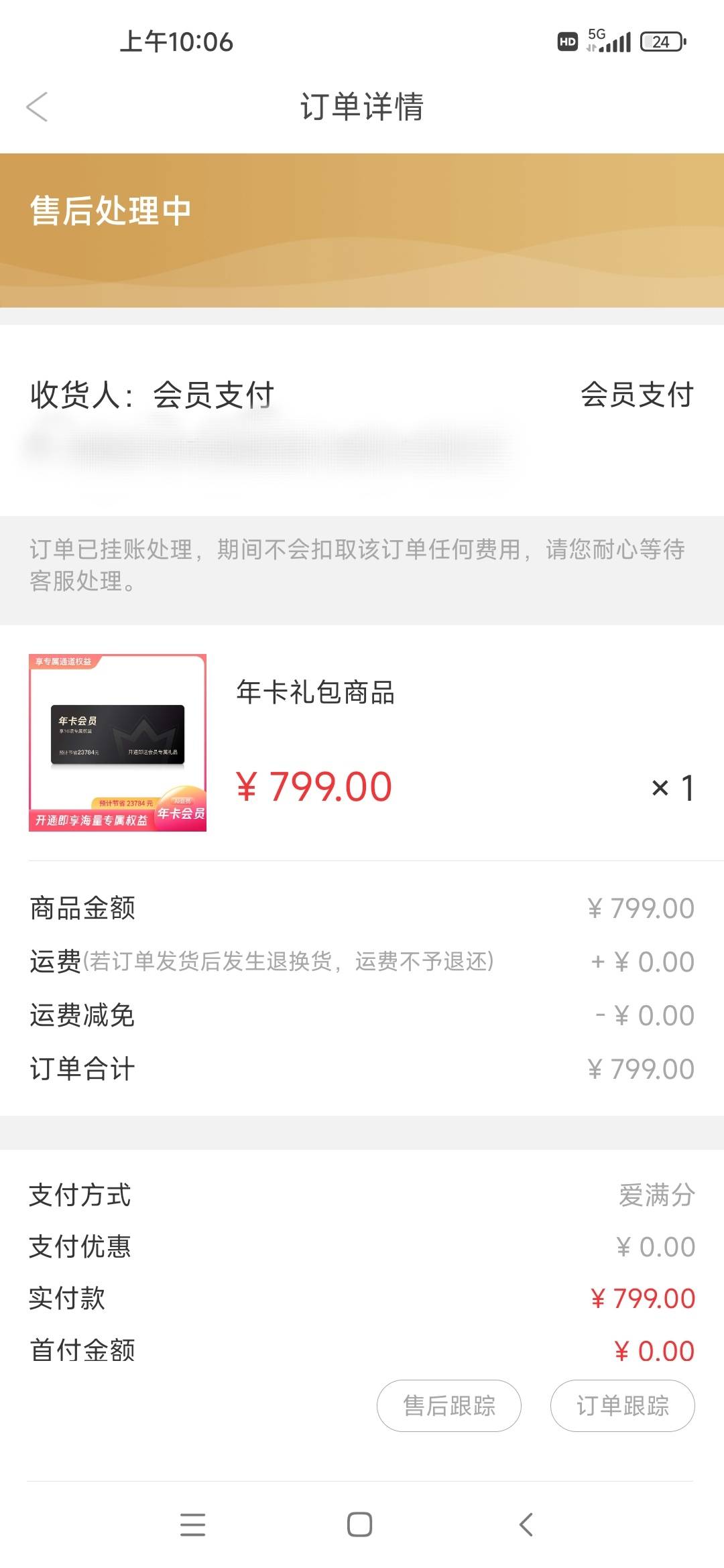
Task: Tap the 年卡会员 product thumbnail image
Action: 117,742
